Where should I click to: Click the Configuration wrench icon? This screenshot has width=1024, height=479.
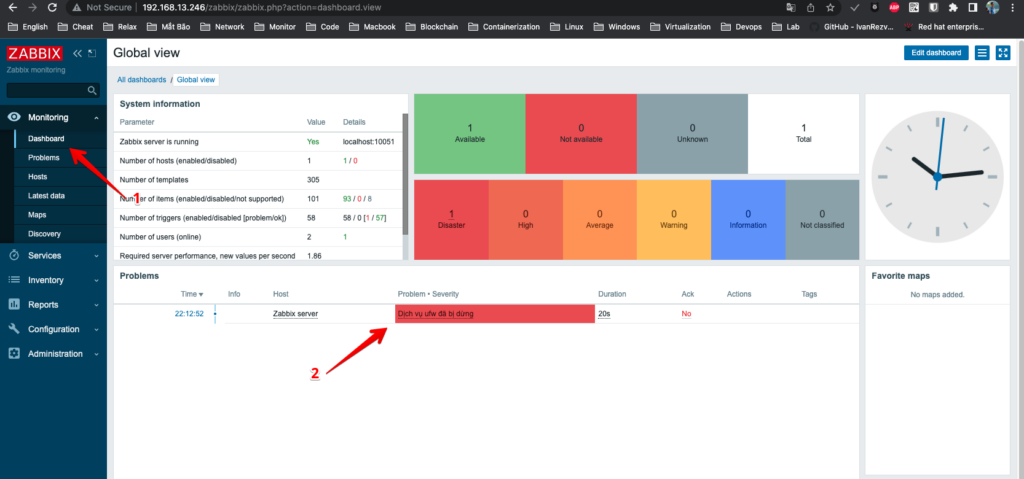[14, 329]
